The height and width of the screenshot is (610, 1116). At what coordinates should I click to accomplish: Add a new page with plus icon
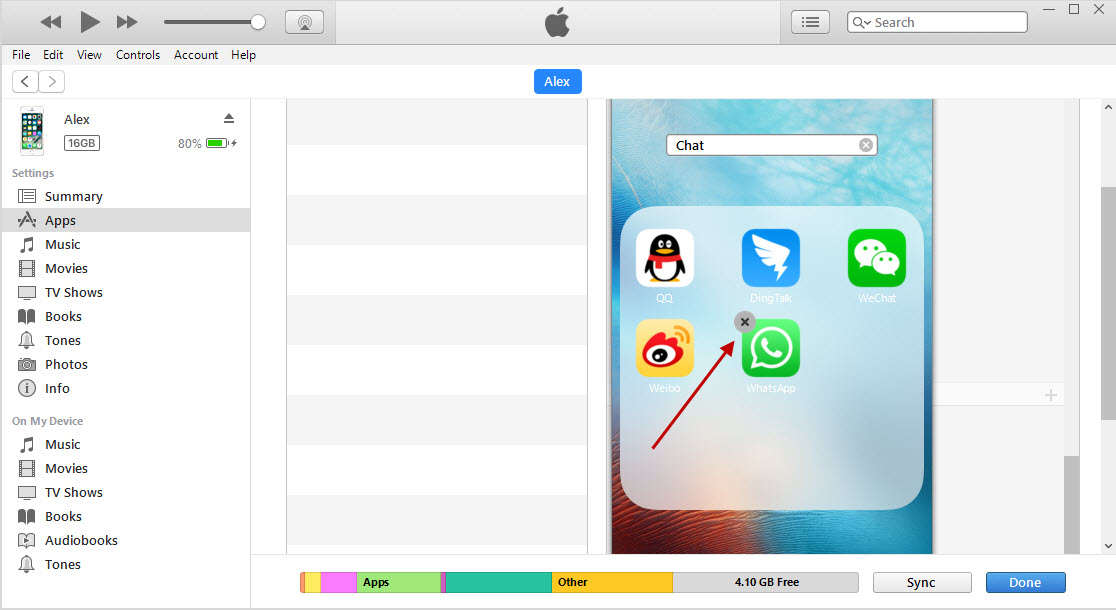pyautogui.click(x=1051, y=395)
